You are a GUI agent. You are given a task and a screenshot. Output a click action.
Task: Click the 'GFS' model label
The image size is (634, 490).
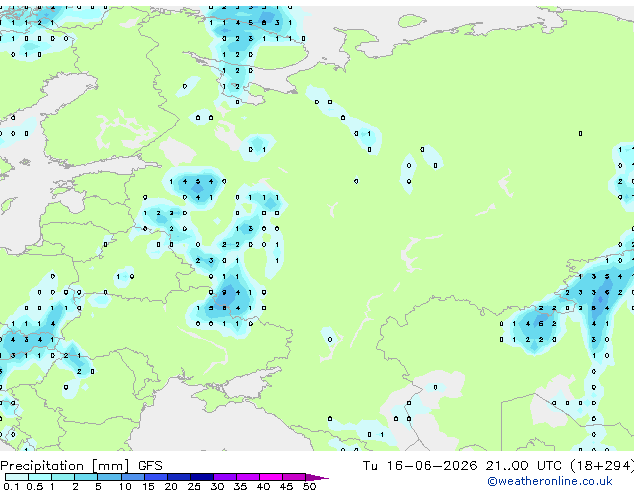point(150,466)
